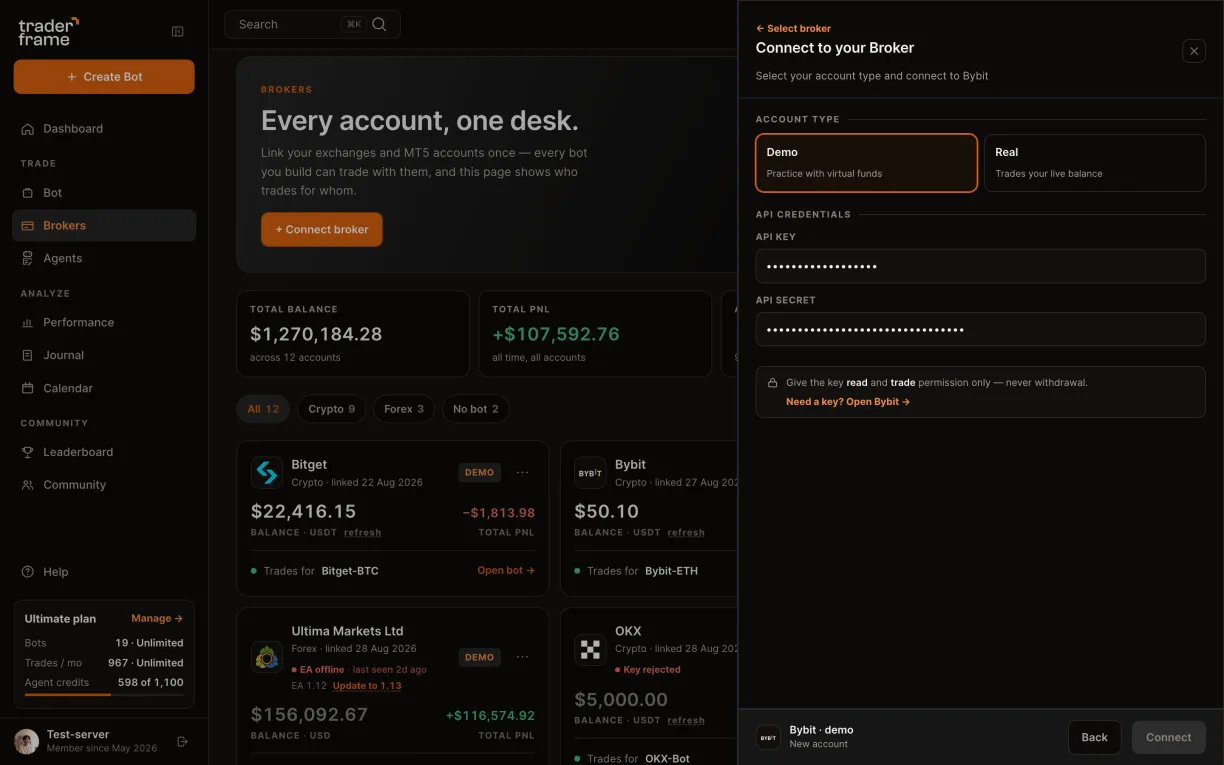1224x765 pixels.
Task: Click the Bot icon in the sidebar
Action: click(28, 193)
